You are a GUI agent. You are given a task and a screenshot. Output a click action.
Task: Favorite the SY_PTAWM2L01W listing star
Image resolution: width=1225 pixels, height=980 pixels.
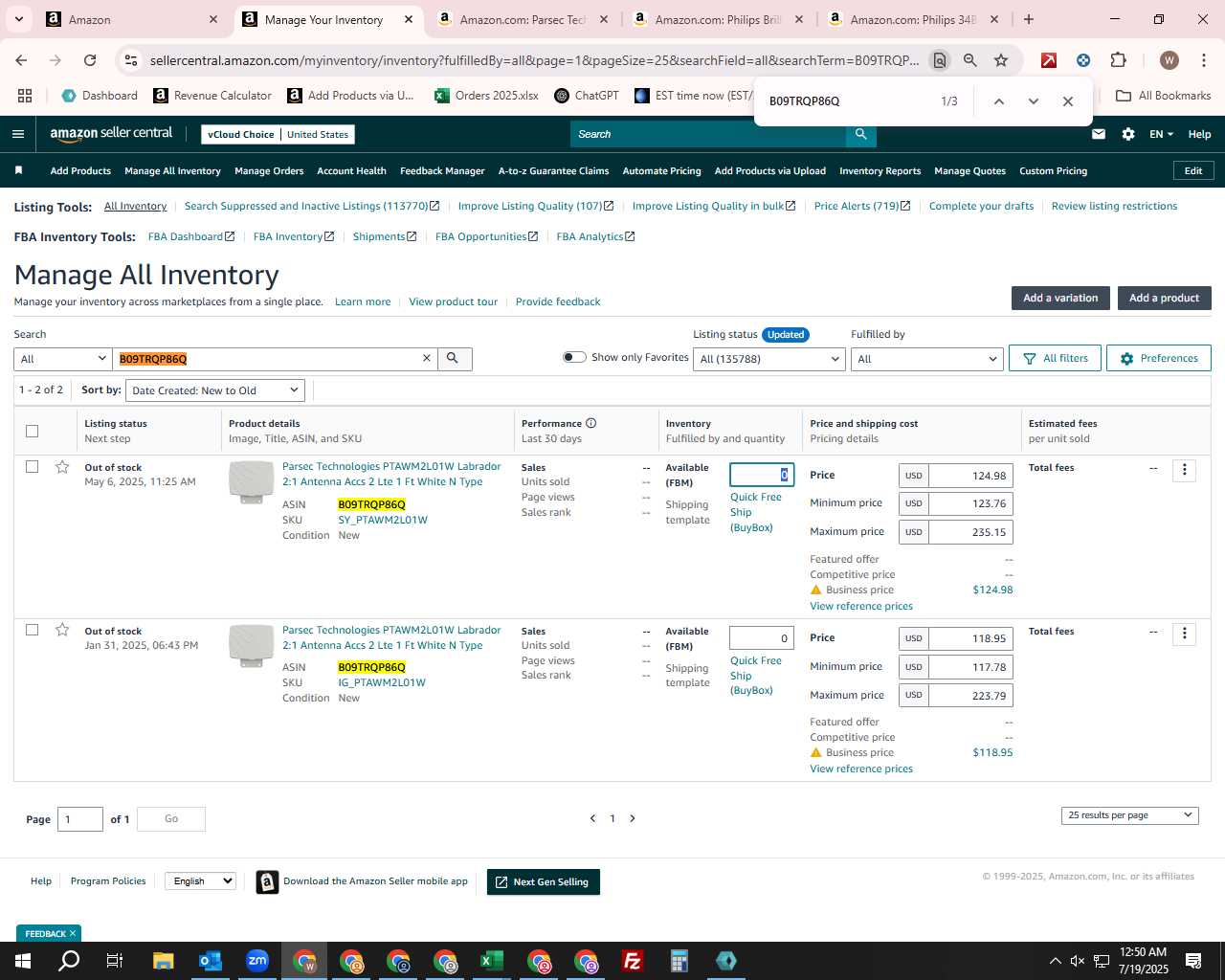tap(62, 466)
